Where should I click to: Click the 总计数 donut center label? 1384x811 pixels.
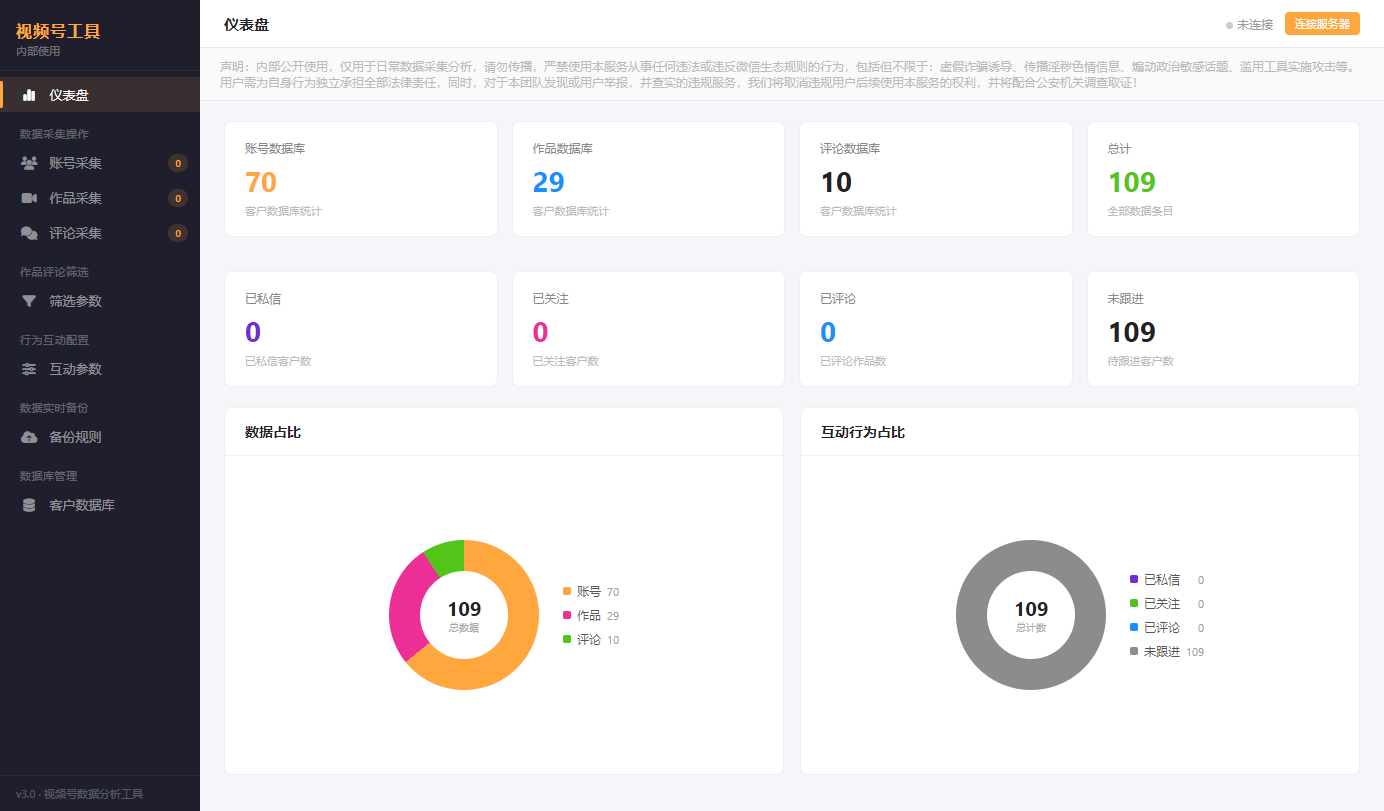pyautogui.click(x=1031, y=628)
